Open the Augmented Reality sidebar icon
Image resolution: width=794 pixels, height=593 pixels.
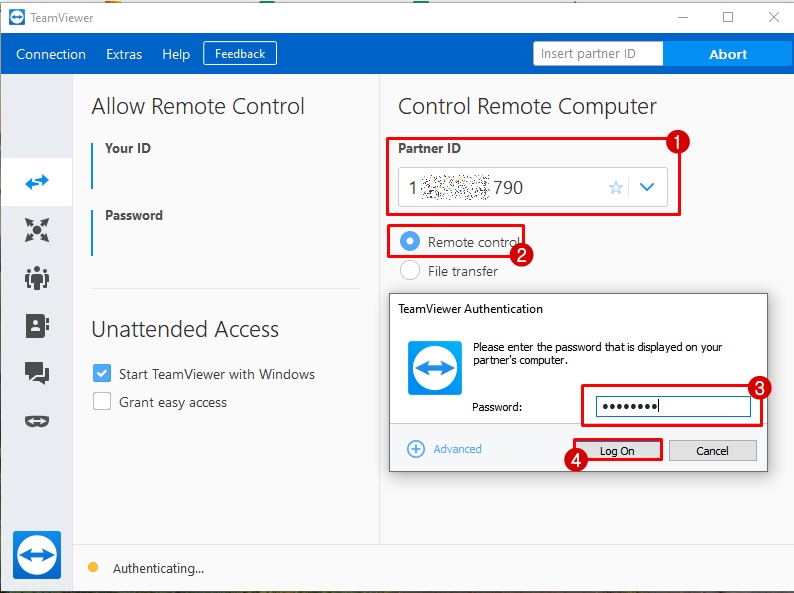tap(37, 421)
